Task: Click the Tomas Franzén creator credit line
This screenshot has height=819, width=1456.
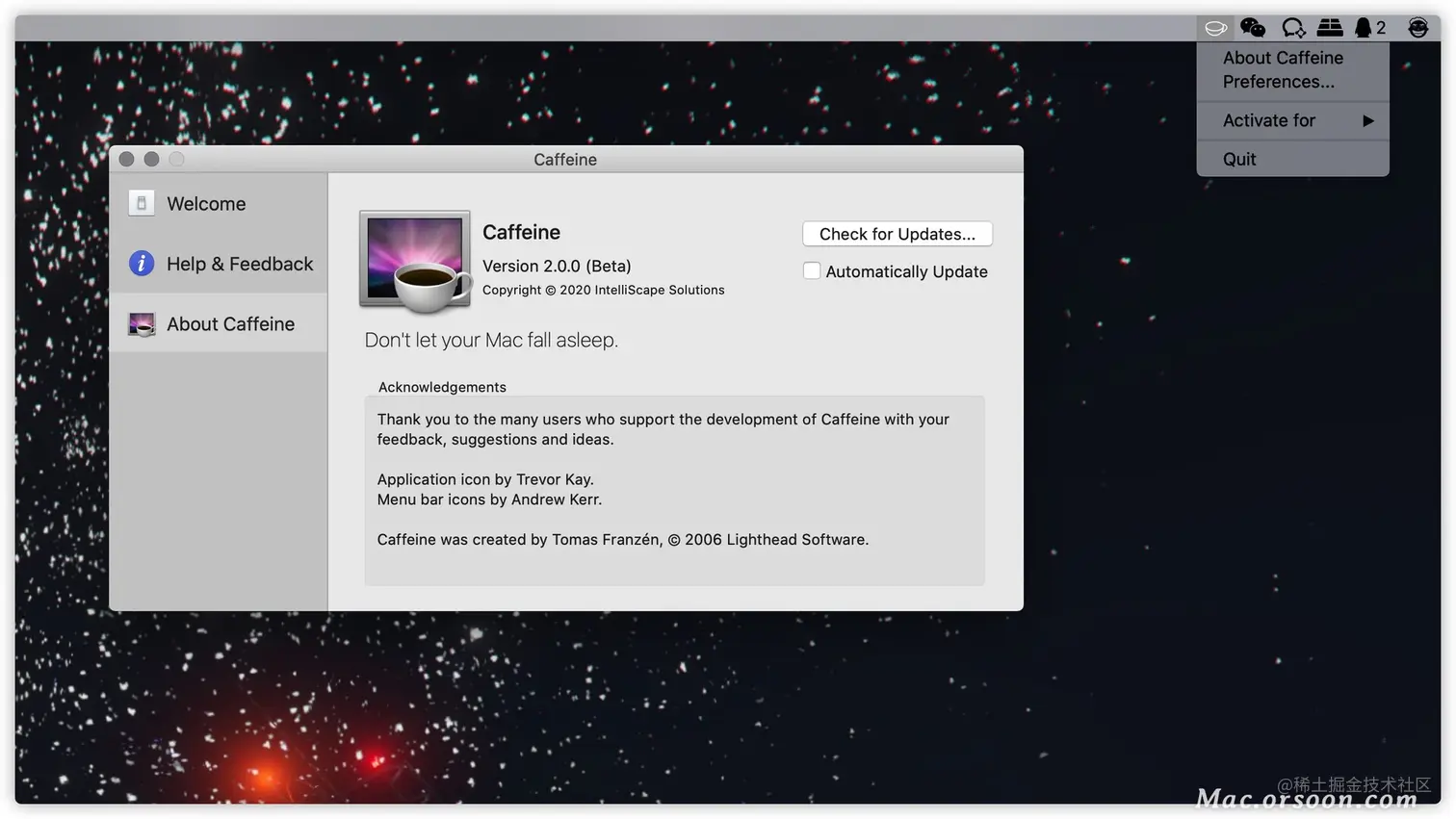Action: point(623,540)
